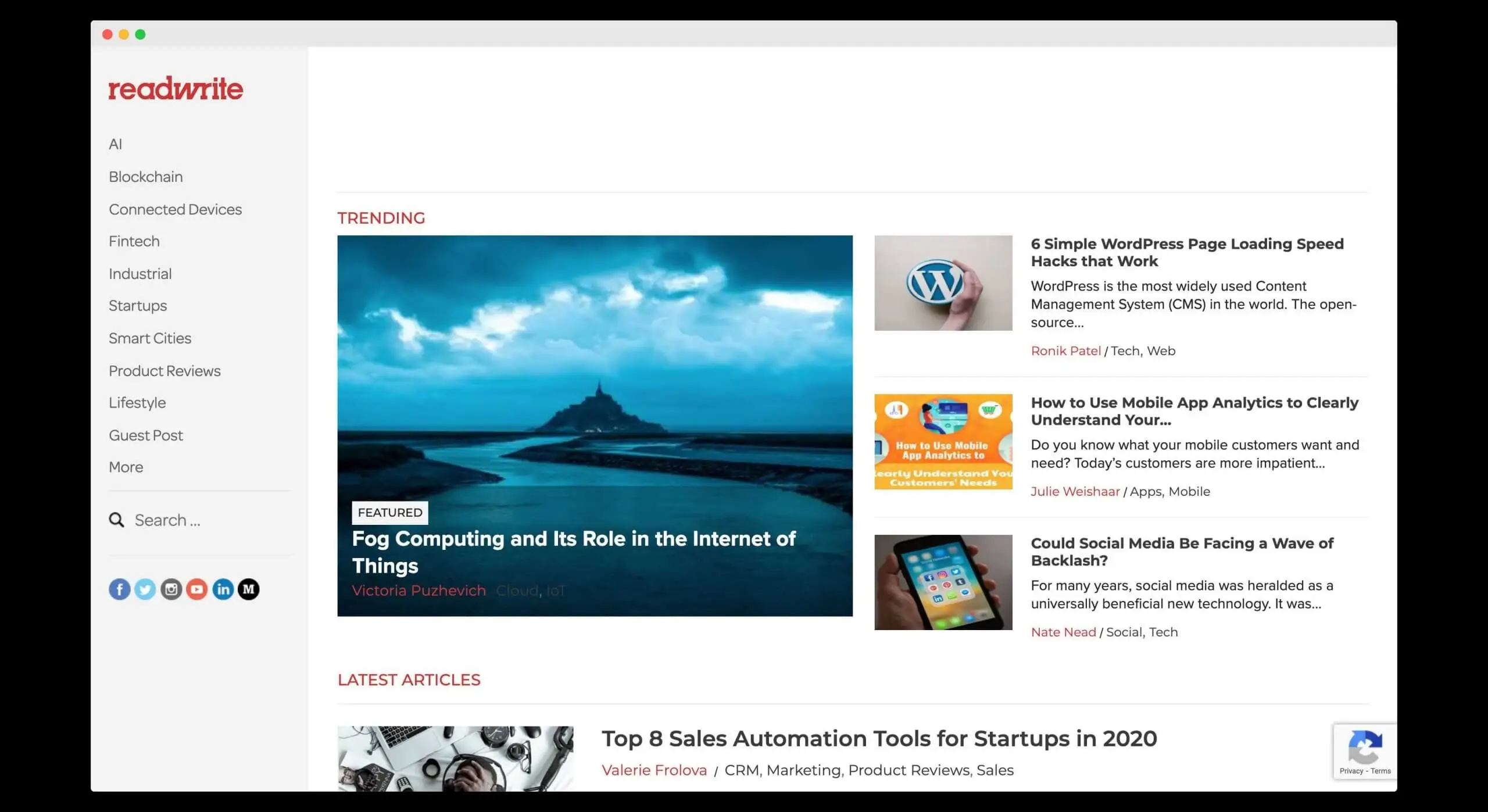1488x812 pixels.
Task: Open the WordPress speed hacks article
Action: click(x=1187, y=252)
